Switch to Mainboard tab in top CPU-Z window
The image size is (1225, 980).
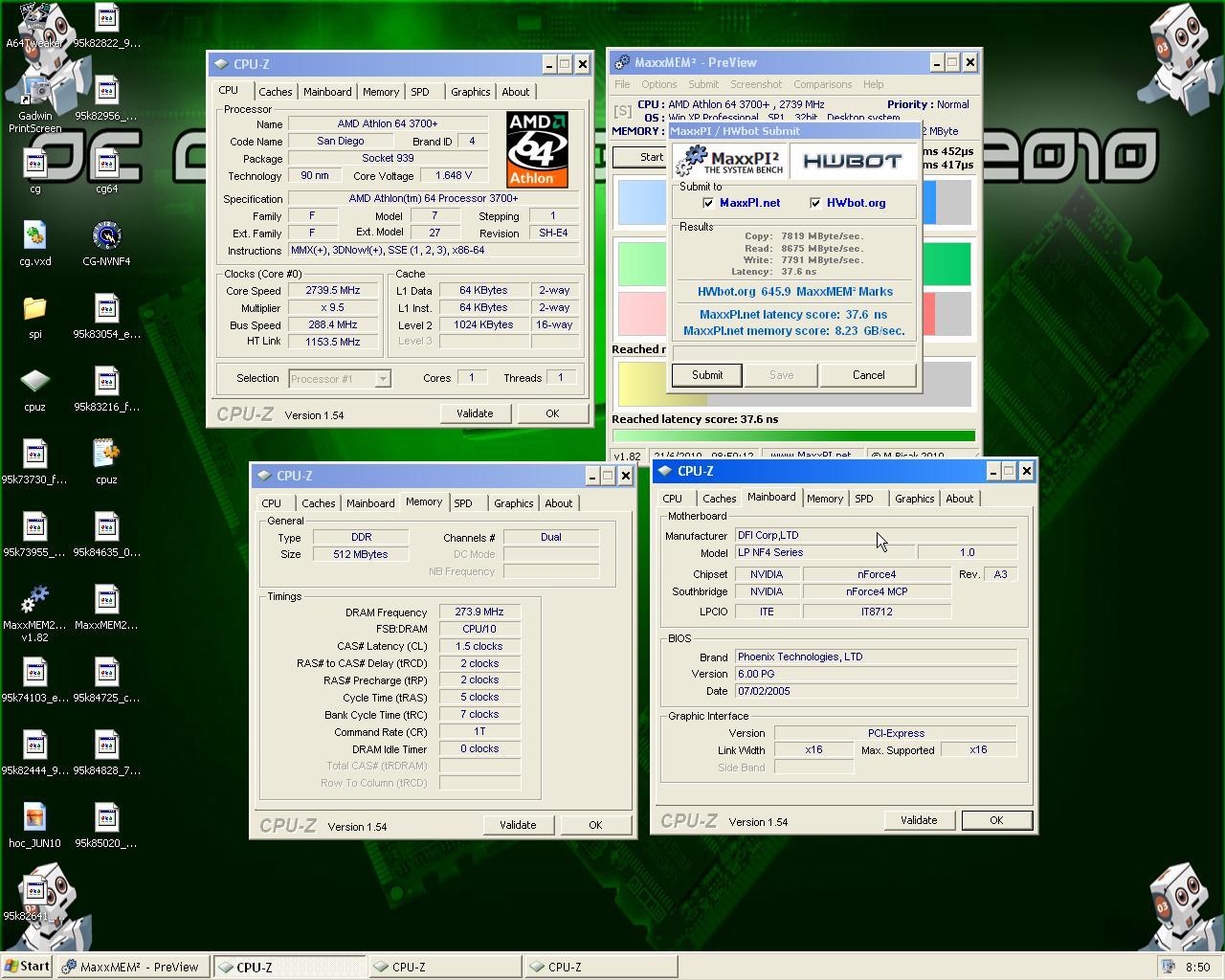pyautogui.click(x=327, y=92)
